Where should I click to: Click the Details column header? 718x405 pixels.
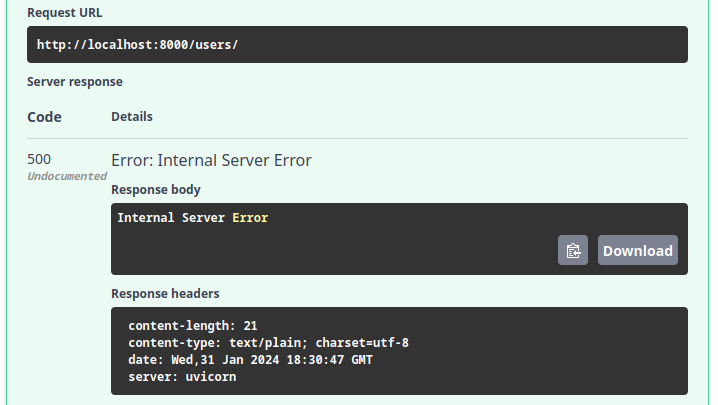[132, 116]
